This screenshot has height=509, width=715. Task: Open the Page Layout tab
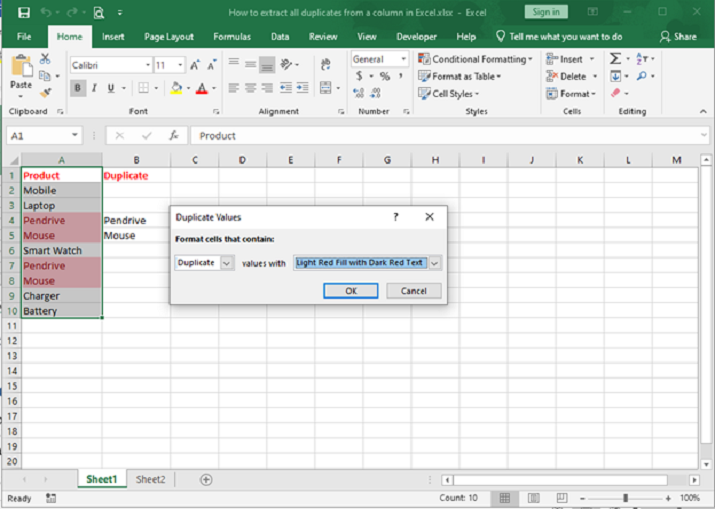pyautogui.click(x=169, y=37)
